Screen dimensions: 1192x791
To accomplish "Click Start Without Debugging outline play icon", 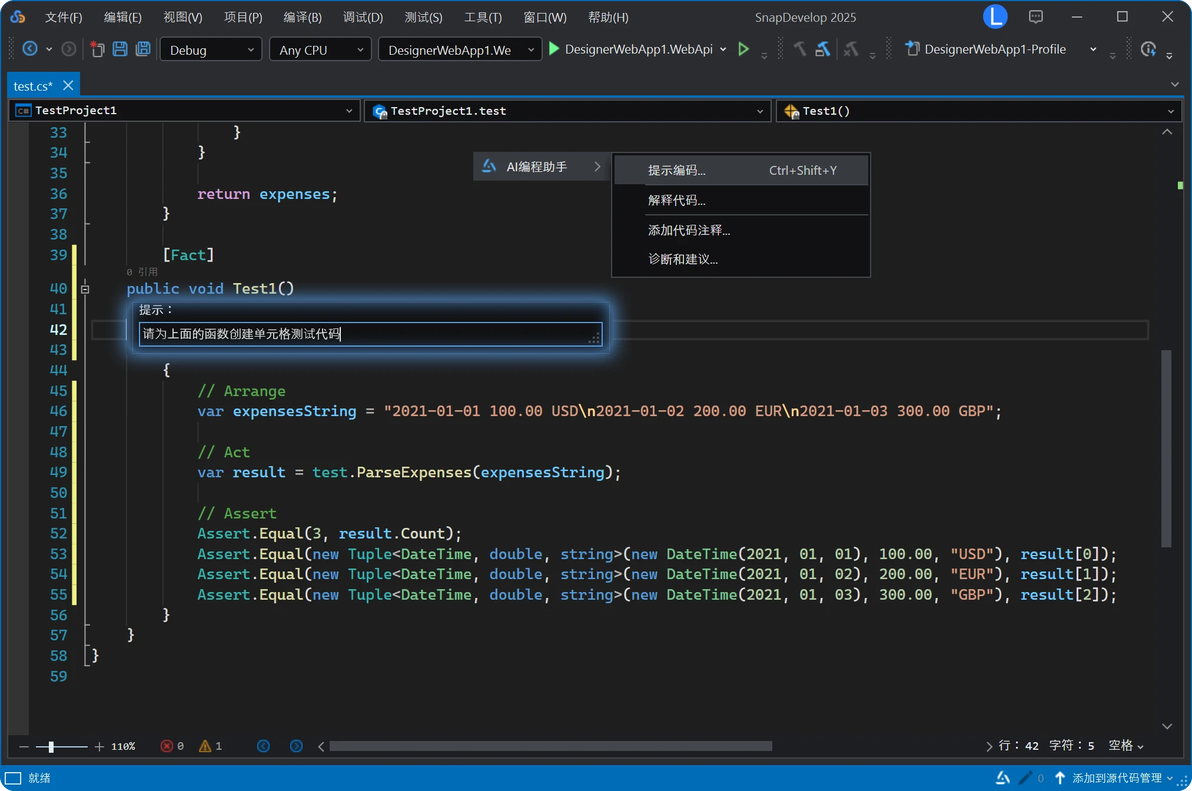I will point(743,49).
